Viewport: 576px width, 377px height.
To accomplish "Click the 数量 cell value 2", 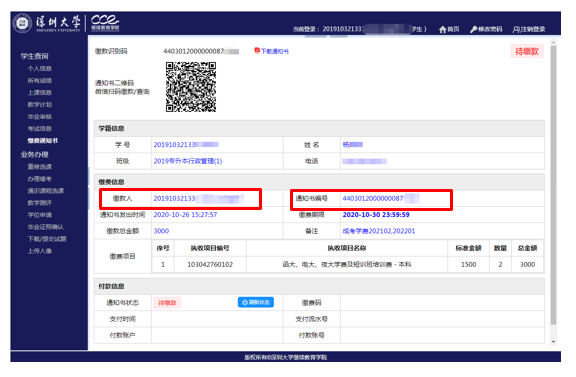I will 500,265.
